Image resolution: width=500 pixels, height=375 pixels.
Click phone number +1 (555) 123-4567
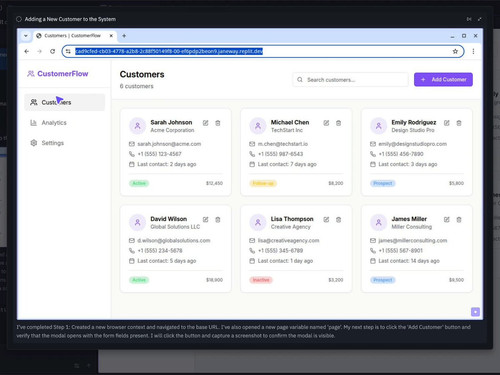pyautogui.click(x=159, y=154)
